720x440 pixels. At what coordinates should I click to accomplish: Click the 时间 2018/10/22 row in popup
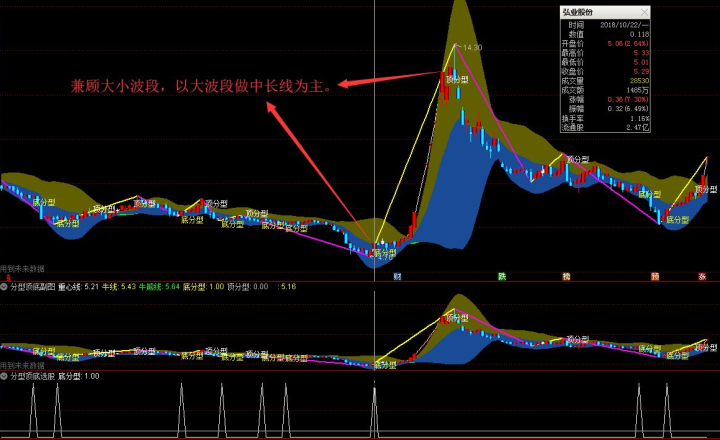pyautogui.click(x=605, y=25)
